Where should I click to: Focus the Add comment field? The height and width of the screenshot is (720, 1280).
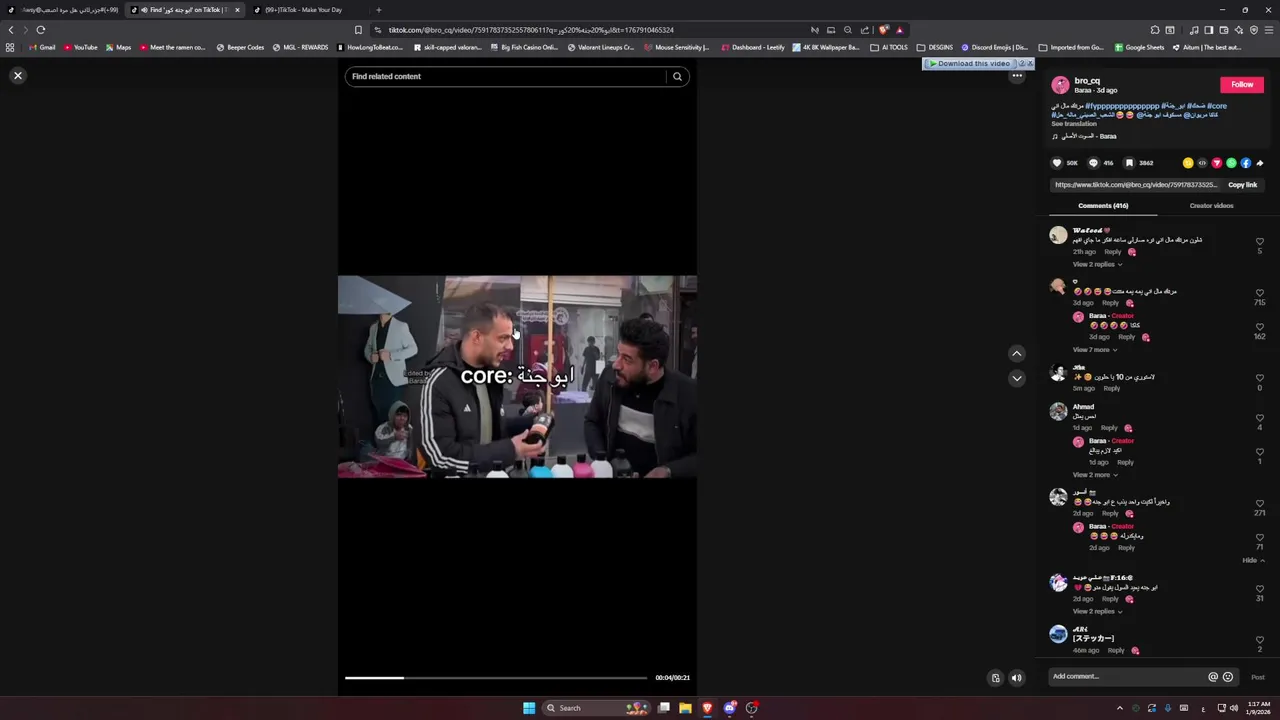[1127, 677]
